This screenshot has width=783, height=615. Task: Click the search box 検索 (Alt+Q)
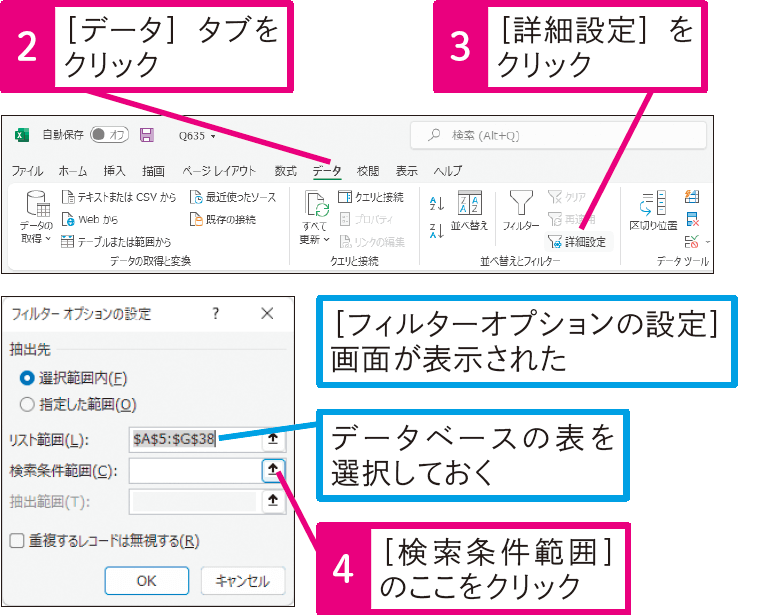point(558,135)
